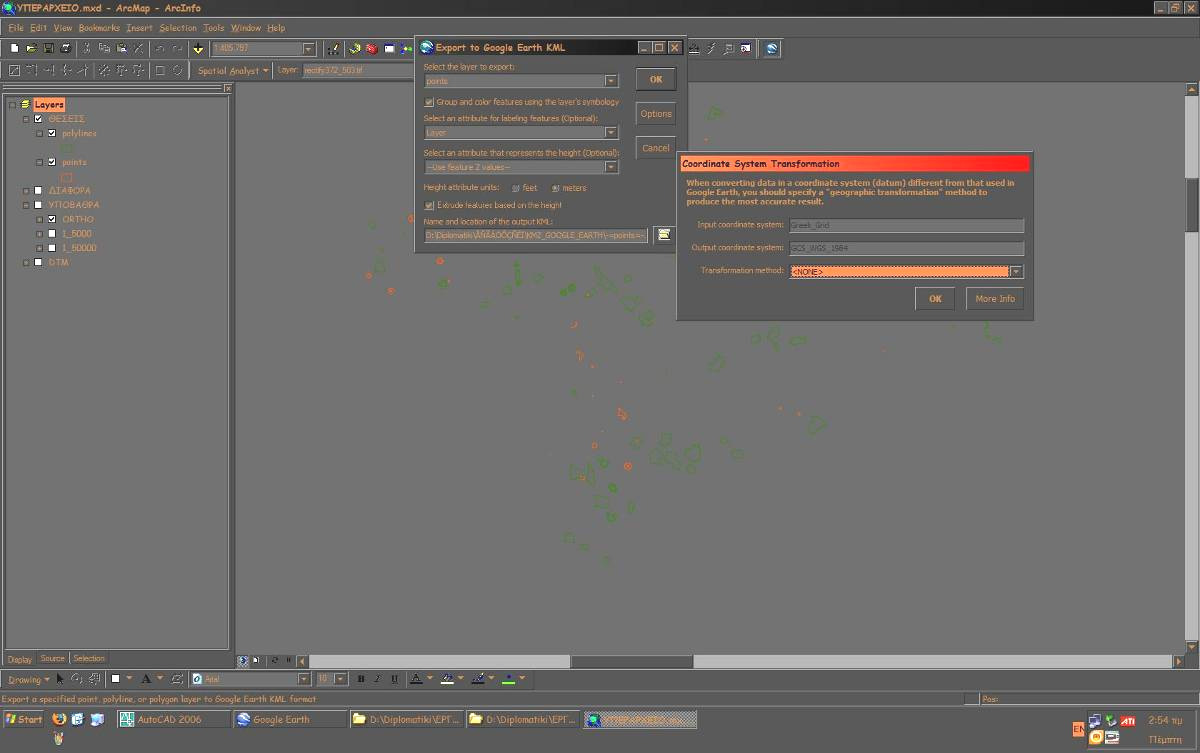Turn on the 1_5000 layer
Screen dimensions: 1200x753
pyautogui.click(x=52, y=233)
